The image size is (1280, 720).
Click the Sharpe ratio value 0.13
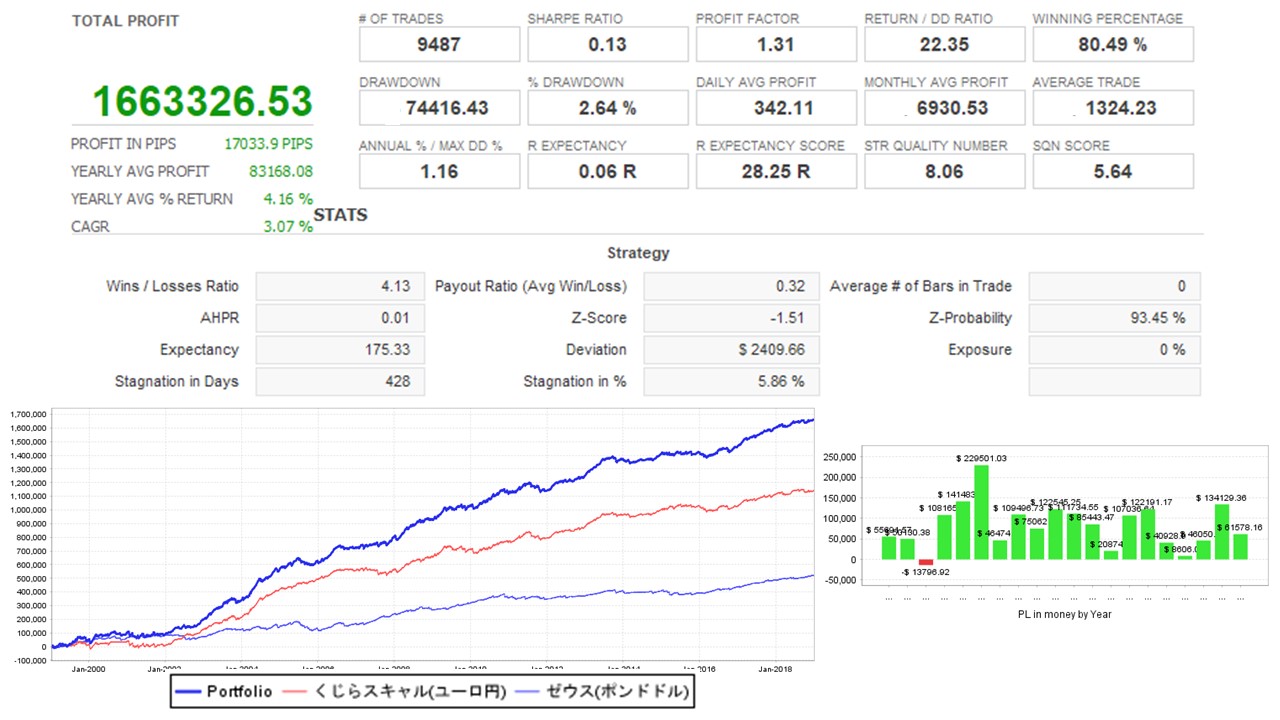click(608, 45)
